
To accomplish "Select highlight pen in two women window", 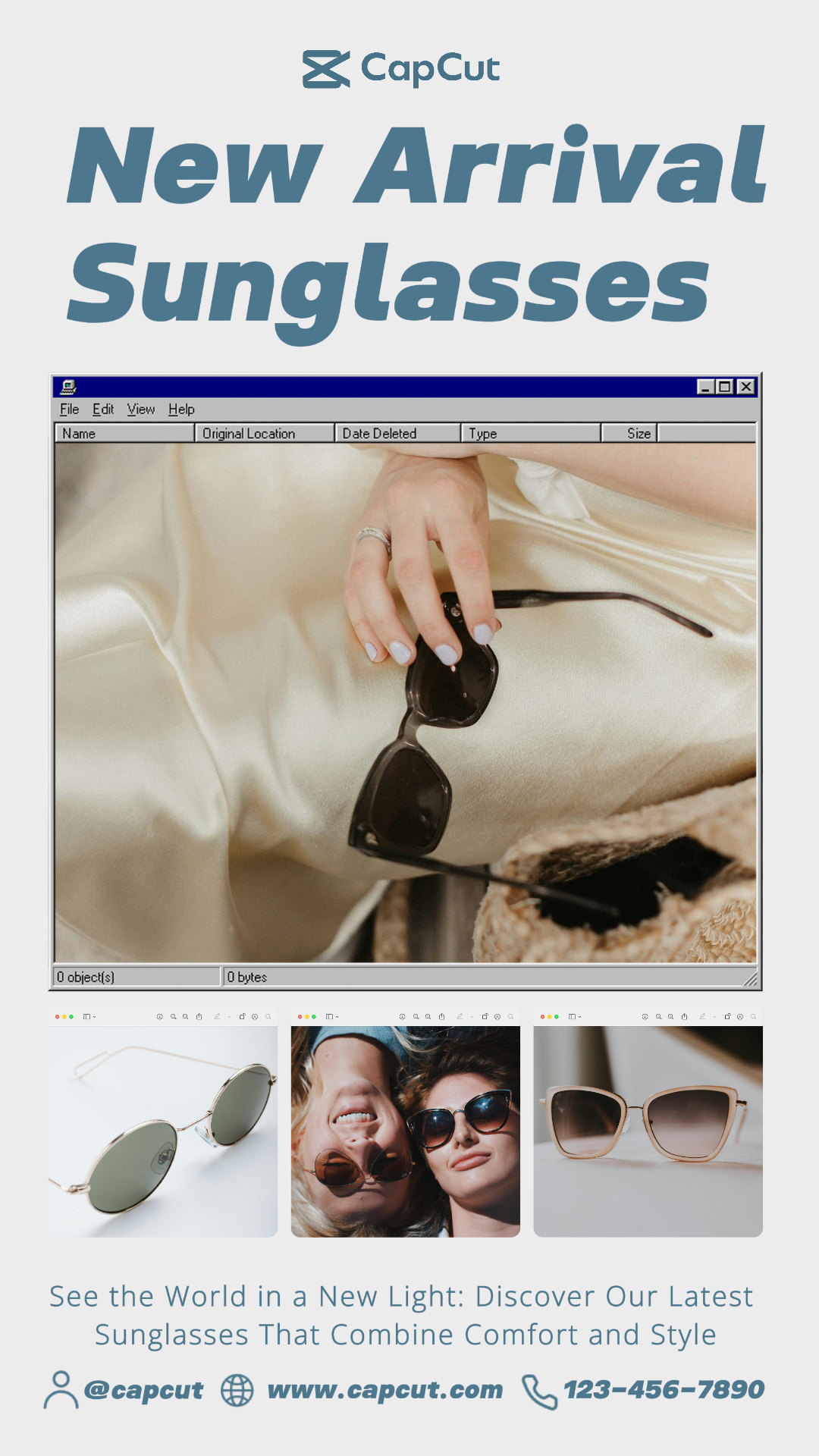I will (460, 1017).
